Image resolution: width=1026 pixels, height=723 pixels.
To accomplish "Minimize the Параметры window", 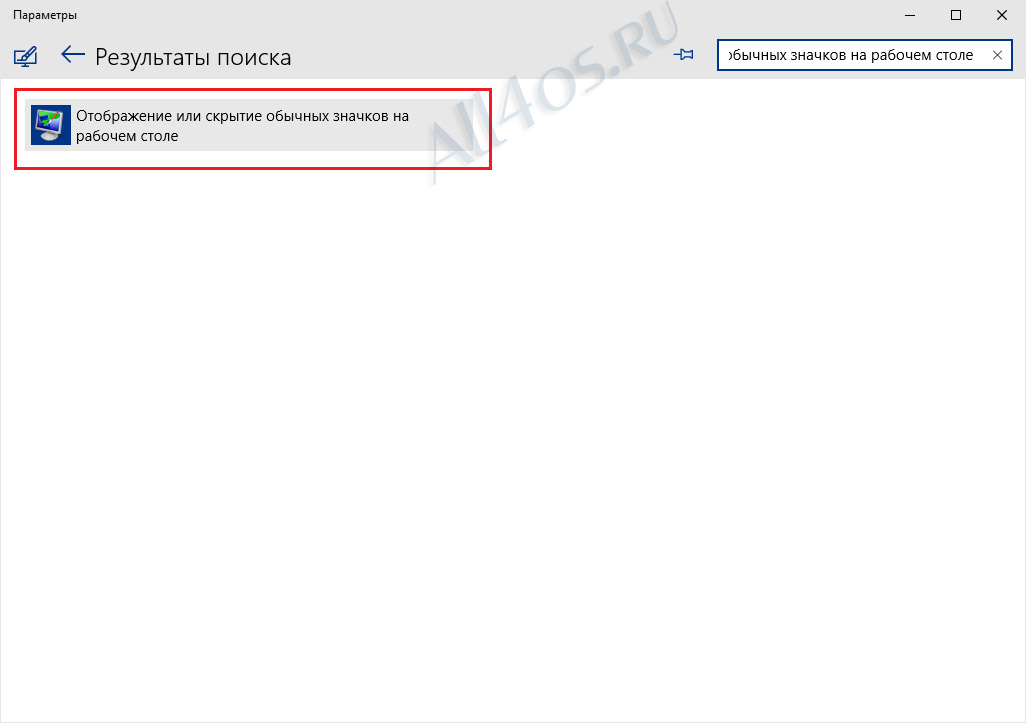I will pos(910,15).
